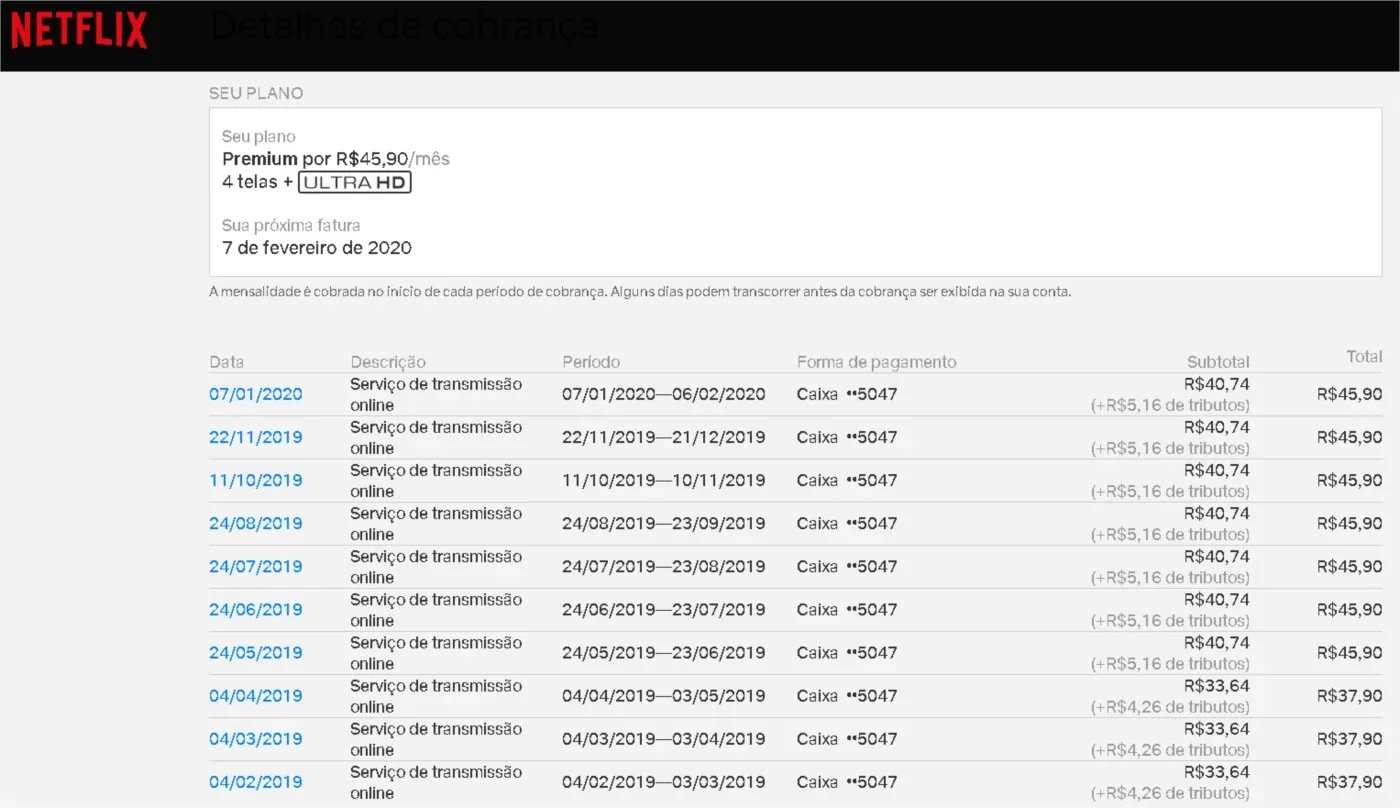The height and width of the screenshot is (808, 1400).
Task: Click '(+R$5,16 de tributos)' in the 24/06/2019 row
Action: click(1170, 620)
